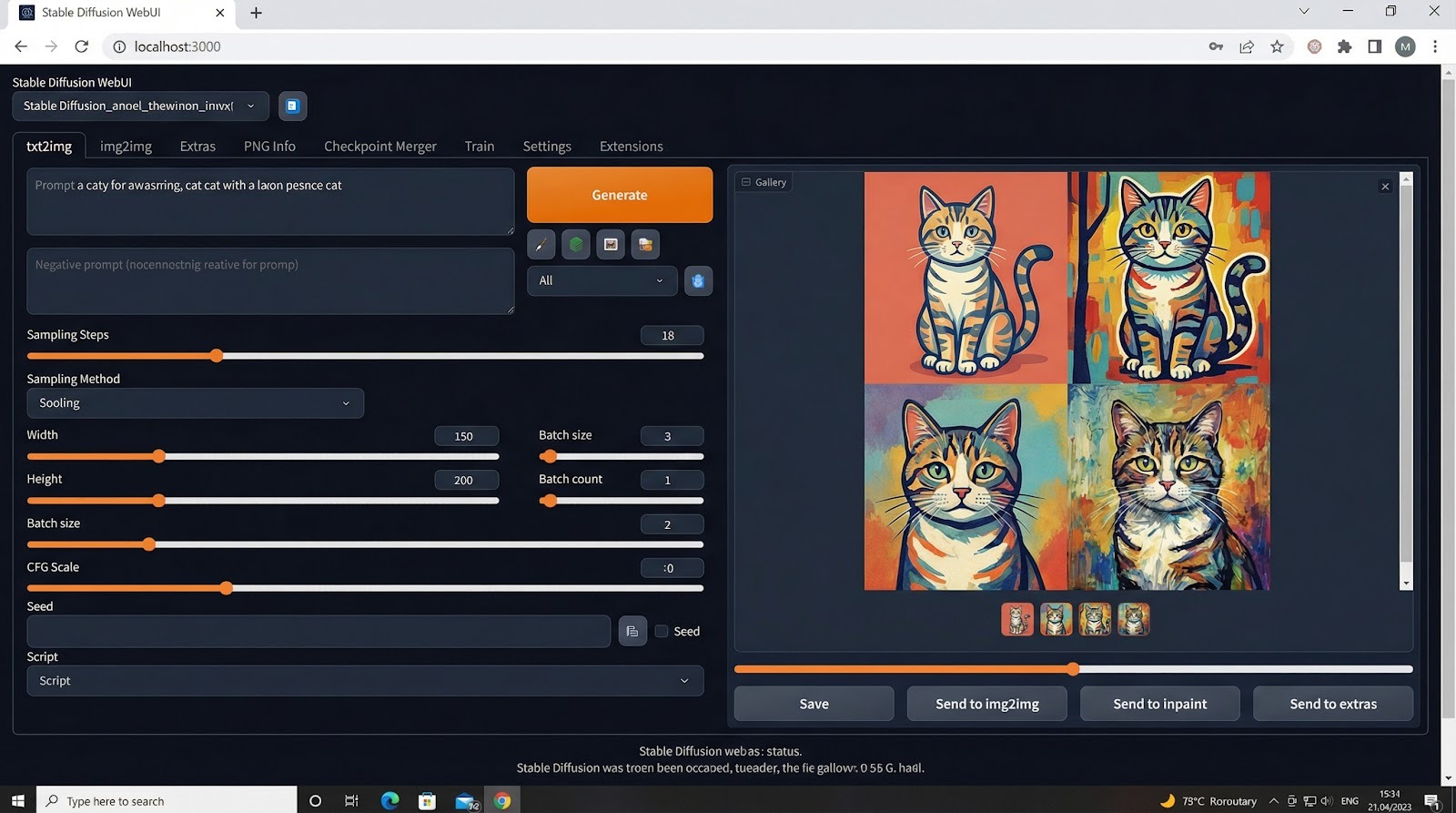
Task: Click Send to img2img
Action: [x=987, y=704]
